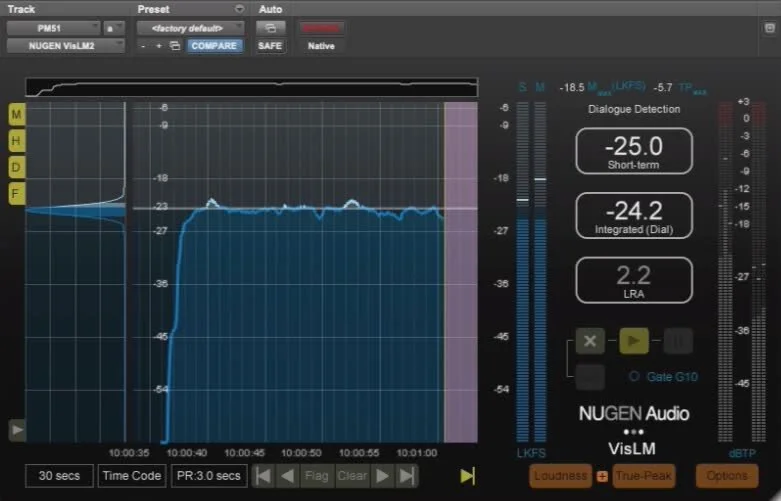Toggle the H history button
Image resolution: width=781 pixels, height=501 pixels.
16,141
